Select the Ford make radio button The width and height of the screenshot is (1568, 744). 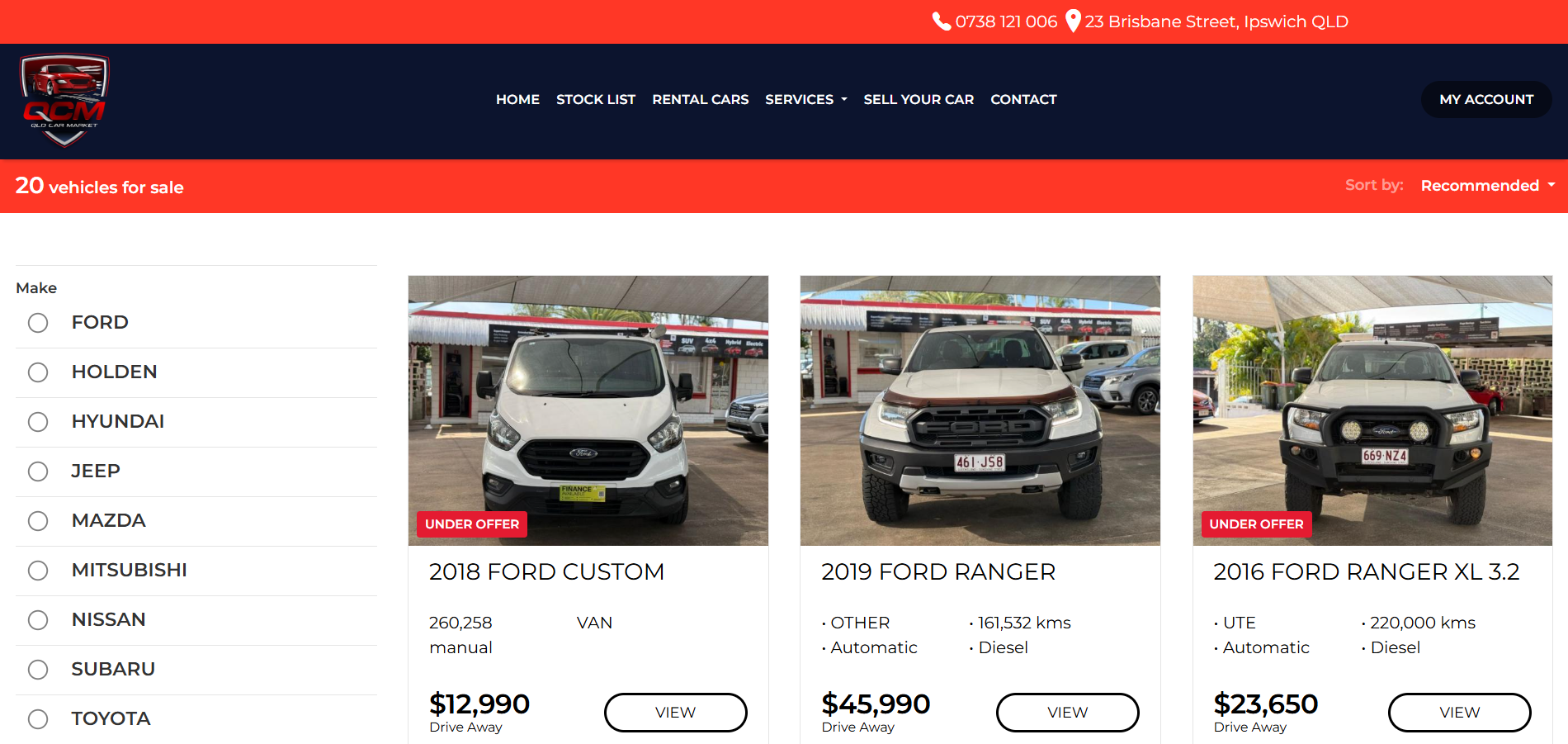(38, 323)
